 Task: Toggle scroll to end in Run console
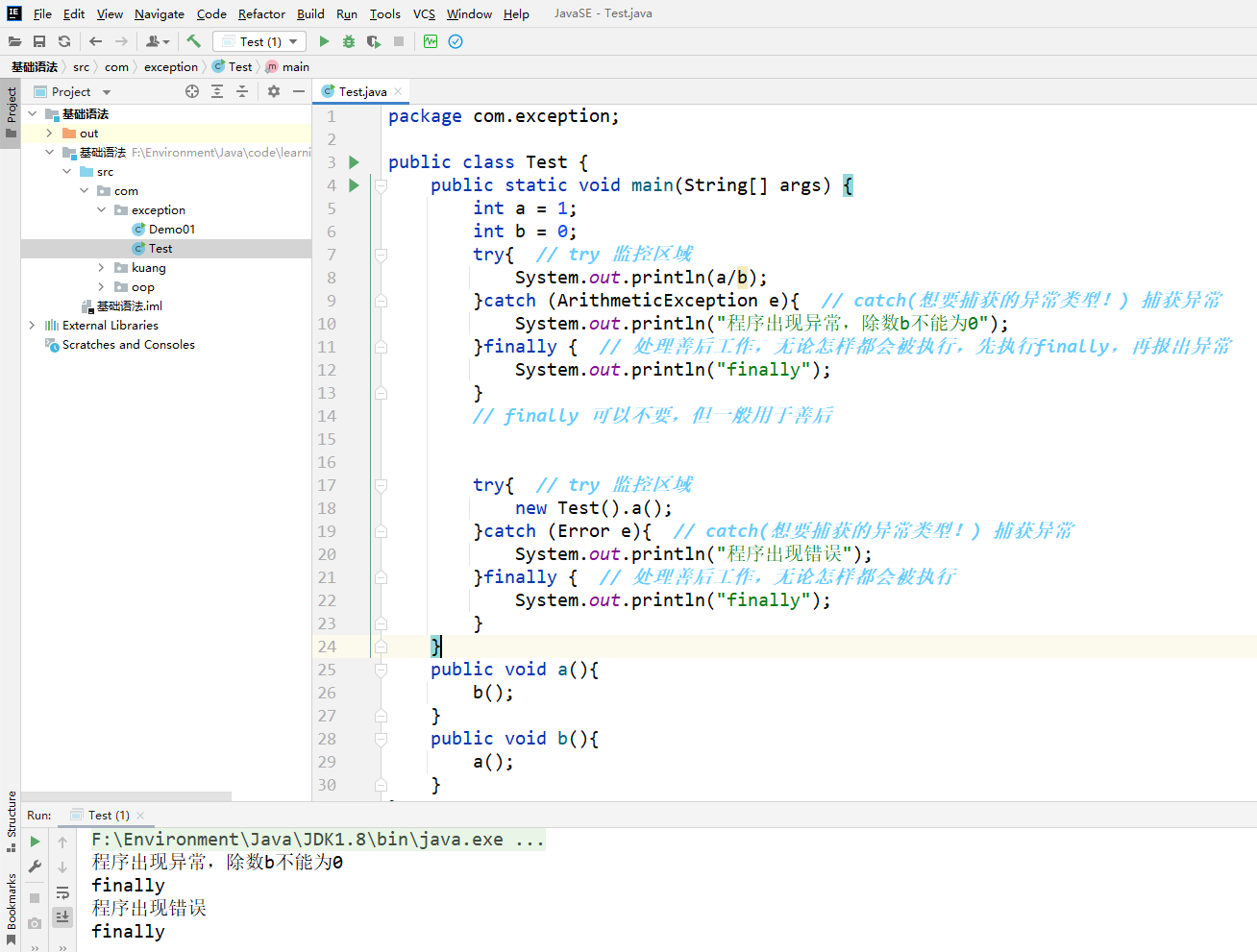point(62,917)
